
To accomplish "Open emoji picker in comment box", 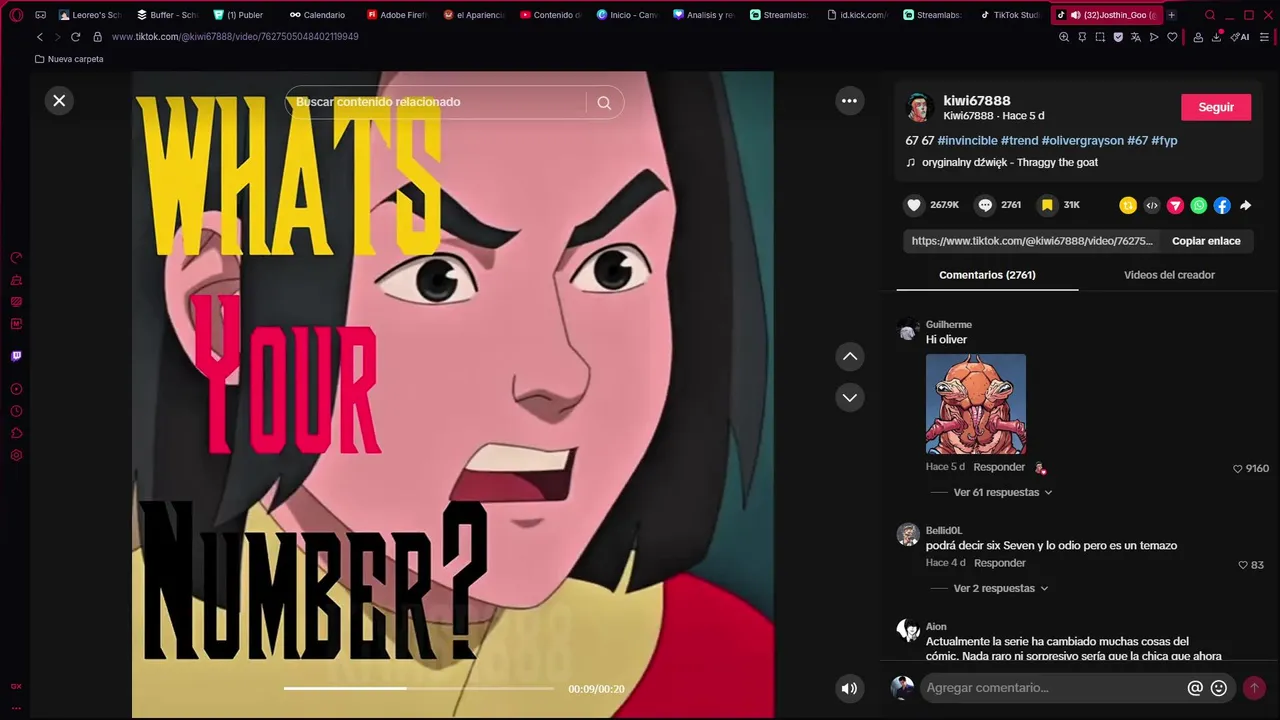I will click(x=1219, y=688).
